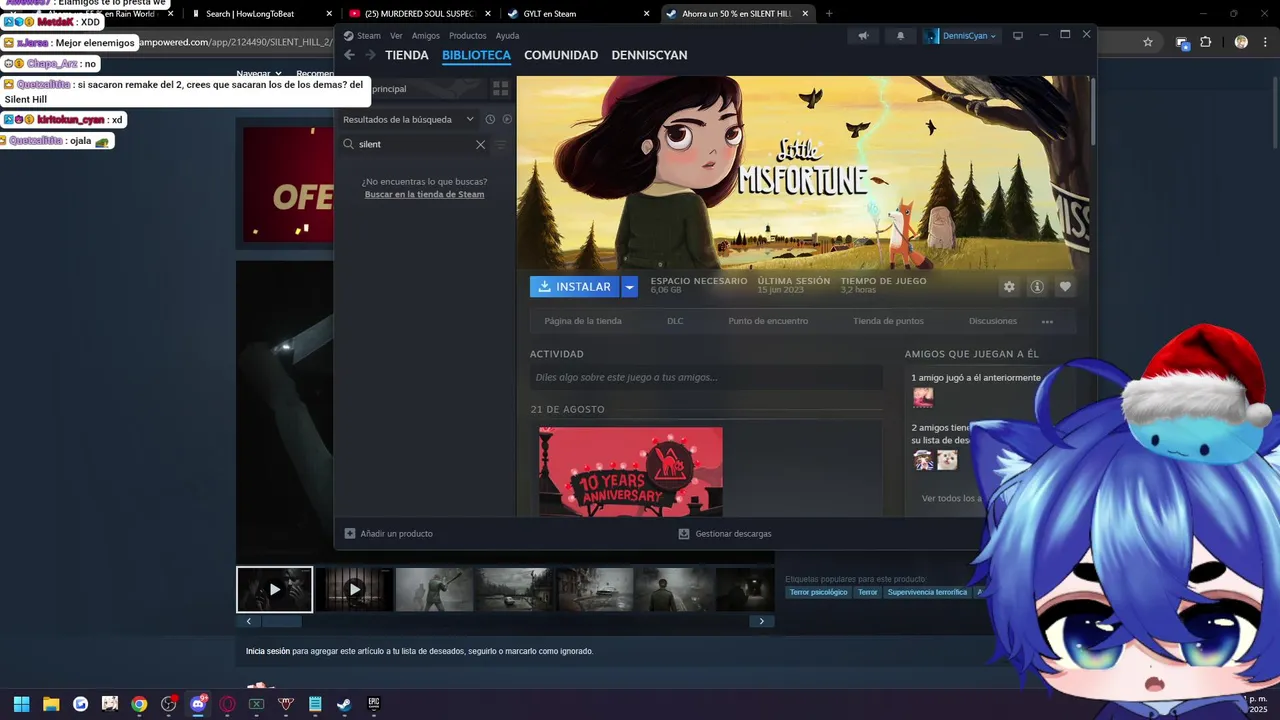Play first trailer thumbnail on store page
Image resolution: width=1280 pixels, height=720 pixels.
click(274, 590)
